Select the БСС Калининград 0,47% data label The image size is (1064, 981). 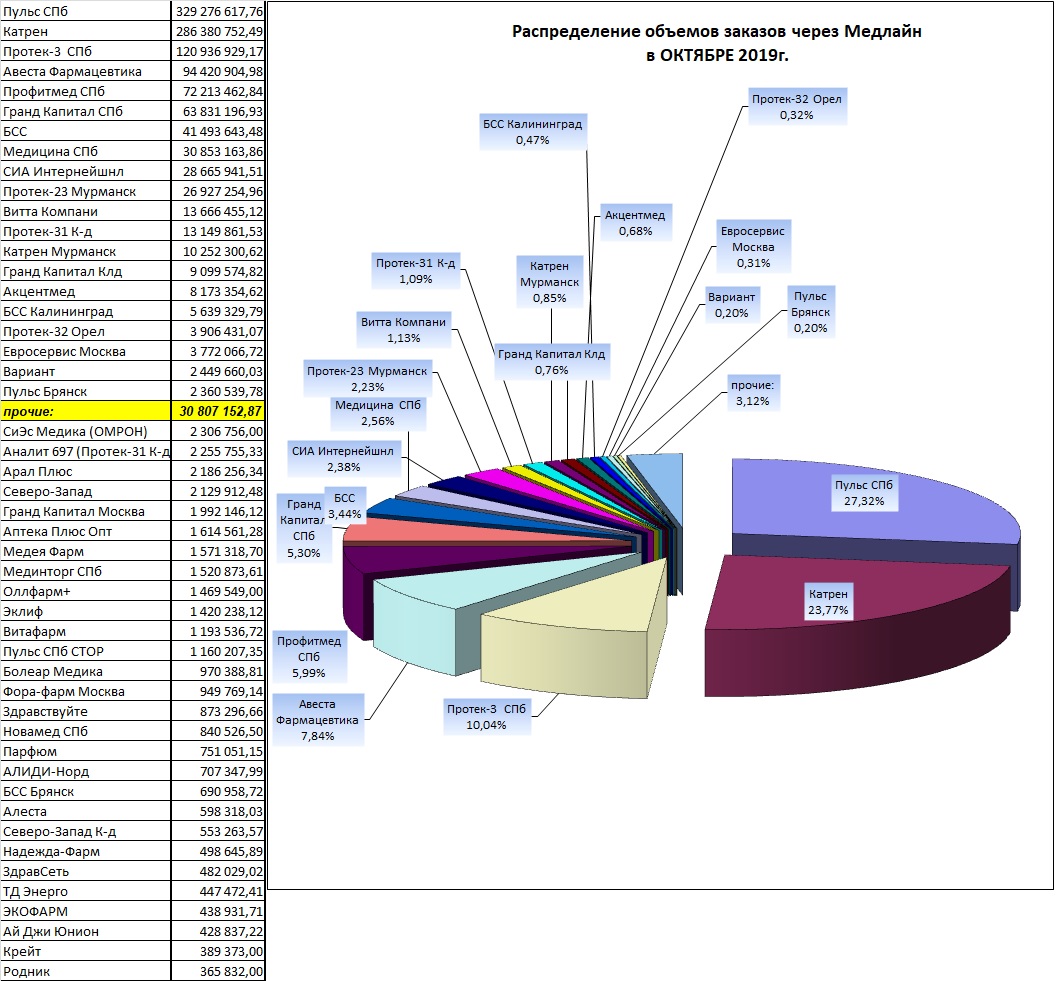(533, 132)
